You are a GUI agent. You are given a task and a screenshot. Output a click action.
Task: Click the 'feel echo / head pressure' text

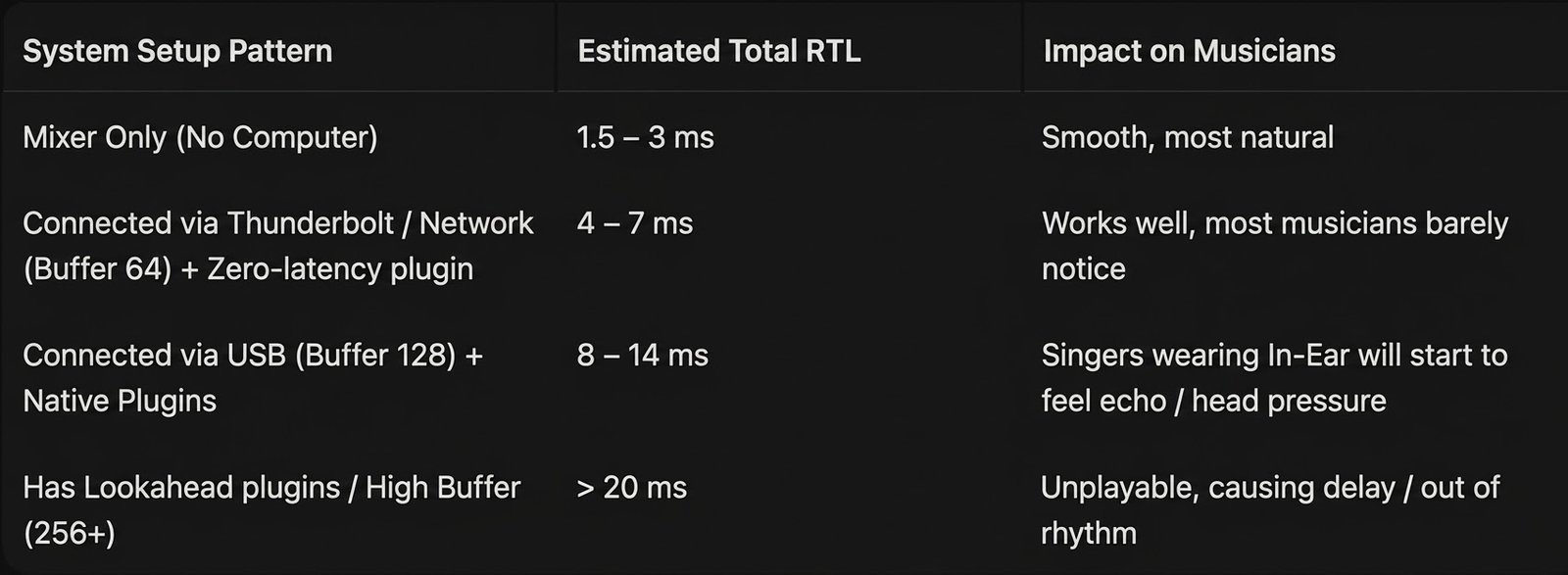tap(1214, 401)
